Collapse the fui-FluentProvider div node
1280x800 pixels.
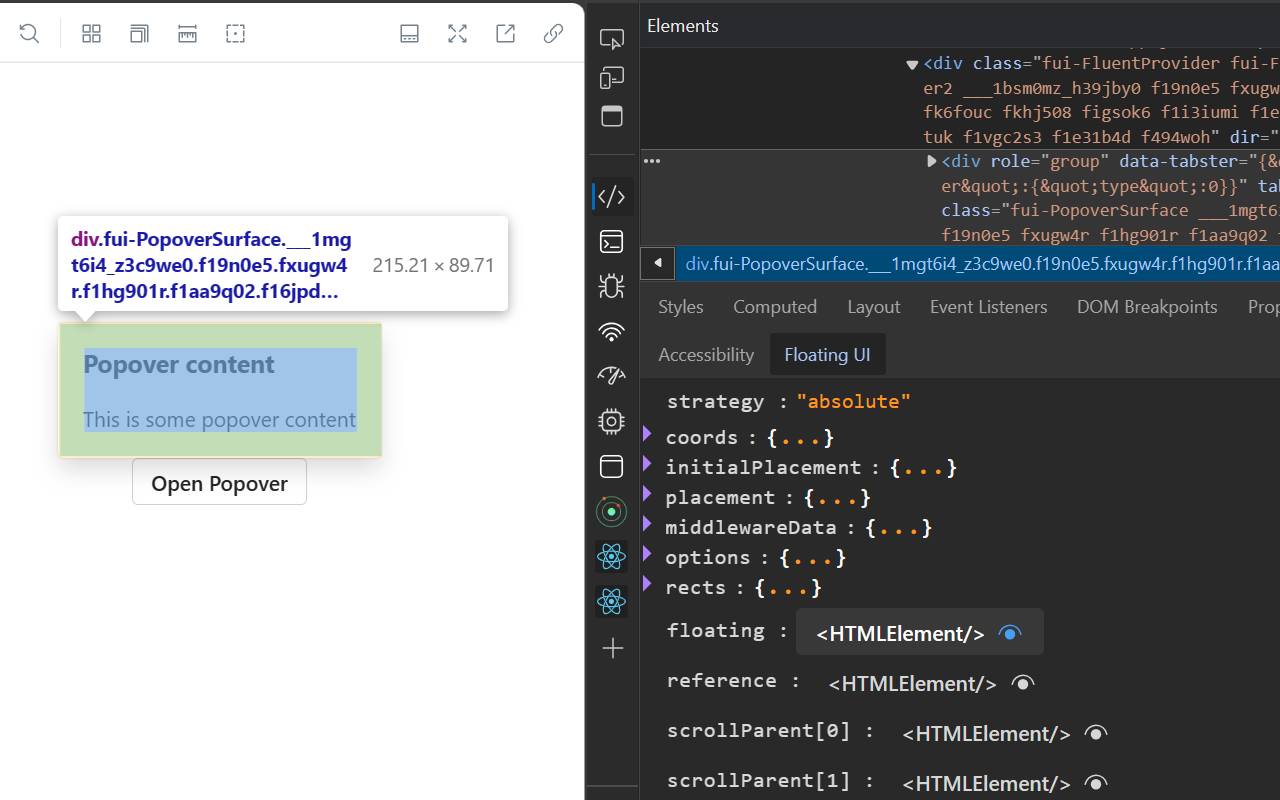point(912,64)
